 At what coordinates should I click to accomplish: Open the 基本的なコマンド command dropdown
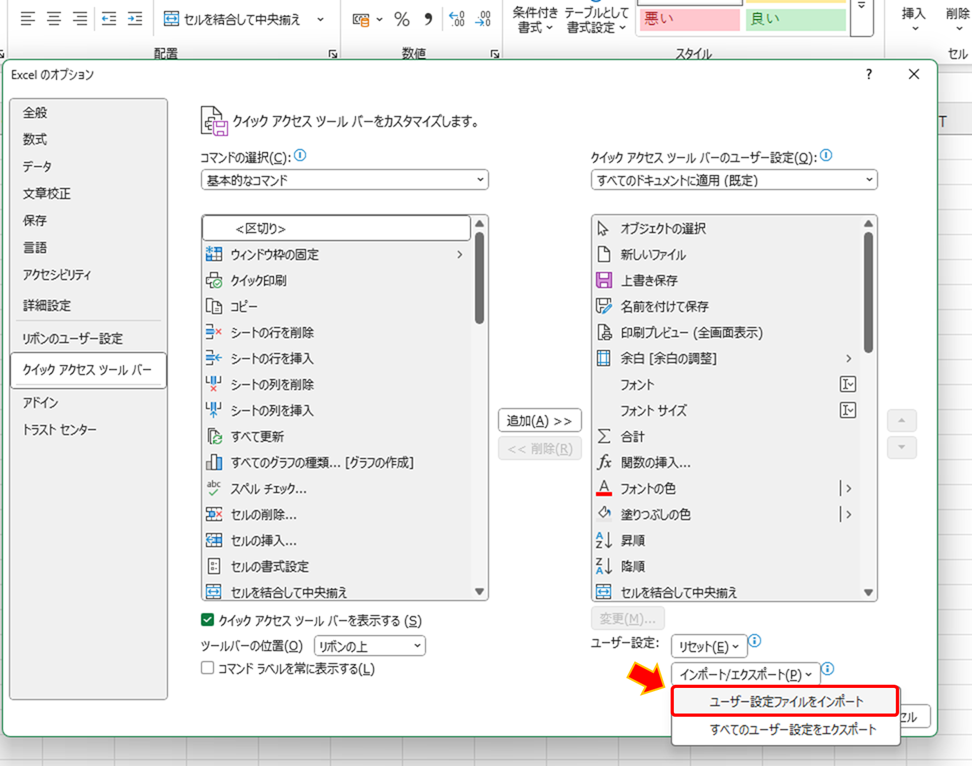click(x=345, y=180)
